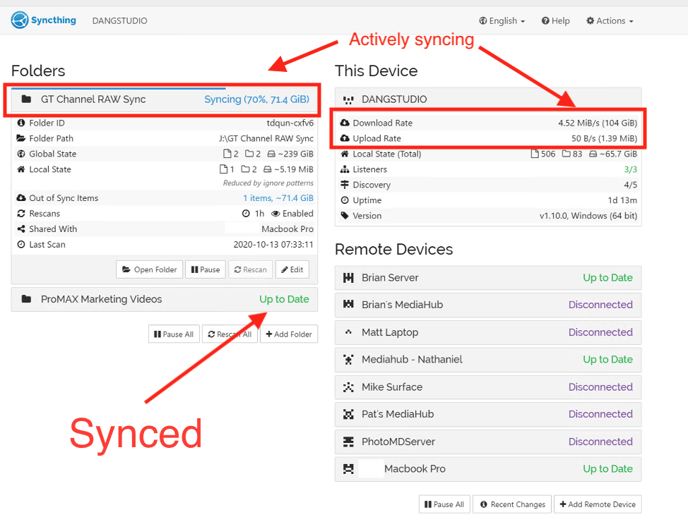Expand the Mike Surface remote device
Viewport: 688px width, 529px height.
pos(488,387)
